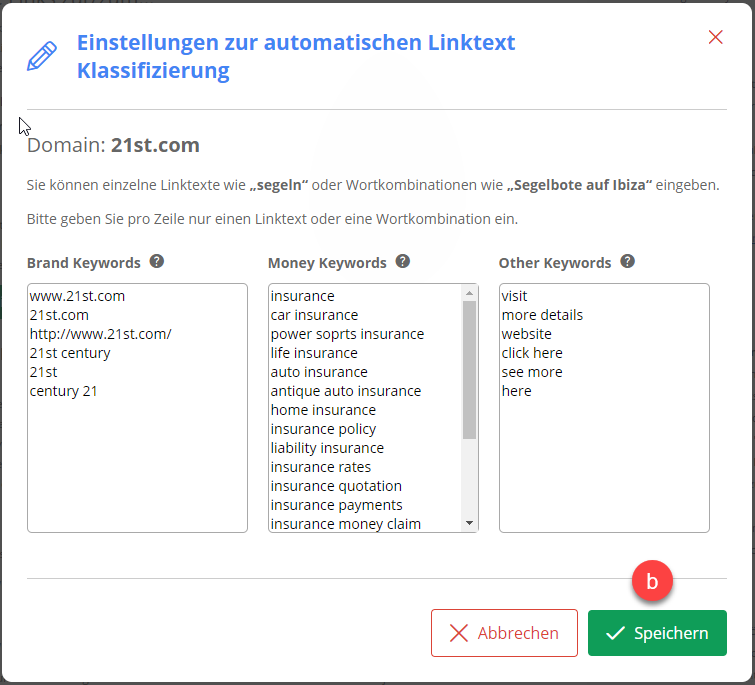Click the dialog title 'Einstellungen zur automatischen Linktext'

pyautogui.click(x=296, y=42)
